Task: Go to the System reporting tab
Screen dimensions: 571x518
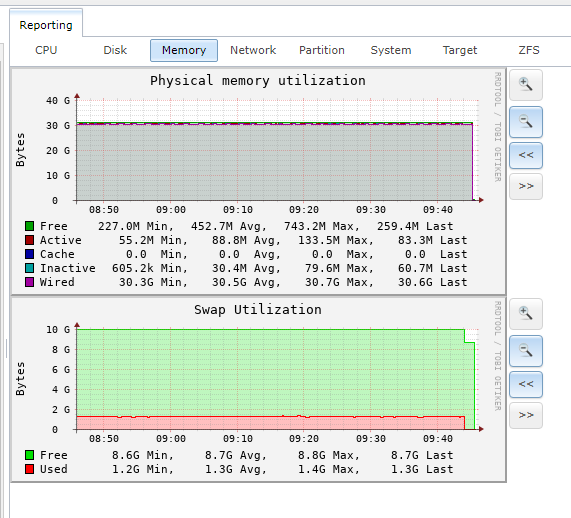Action: [391, 50]
